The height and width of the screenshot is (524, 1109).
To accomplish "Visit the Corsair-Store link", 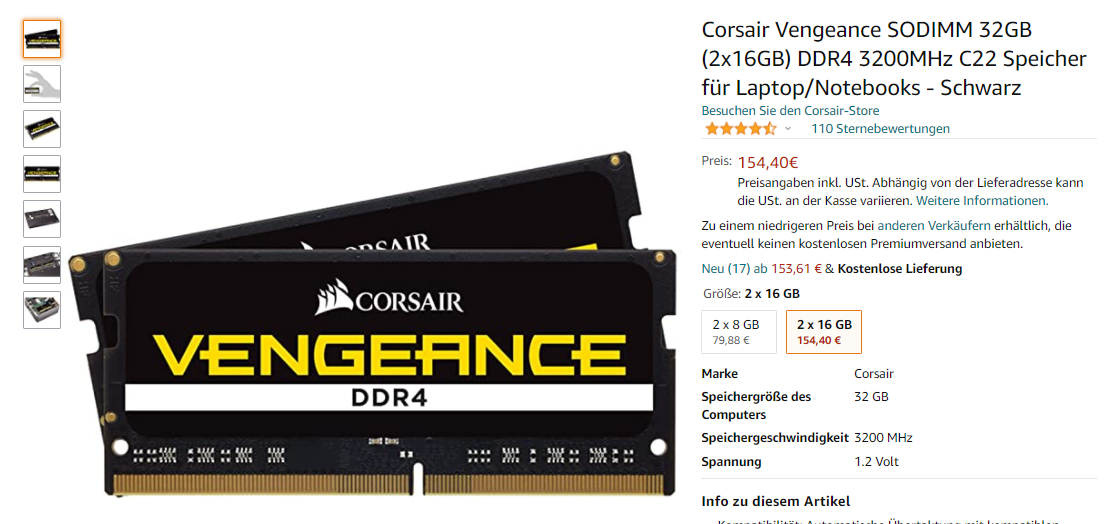I will tap(790, 110).
